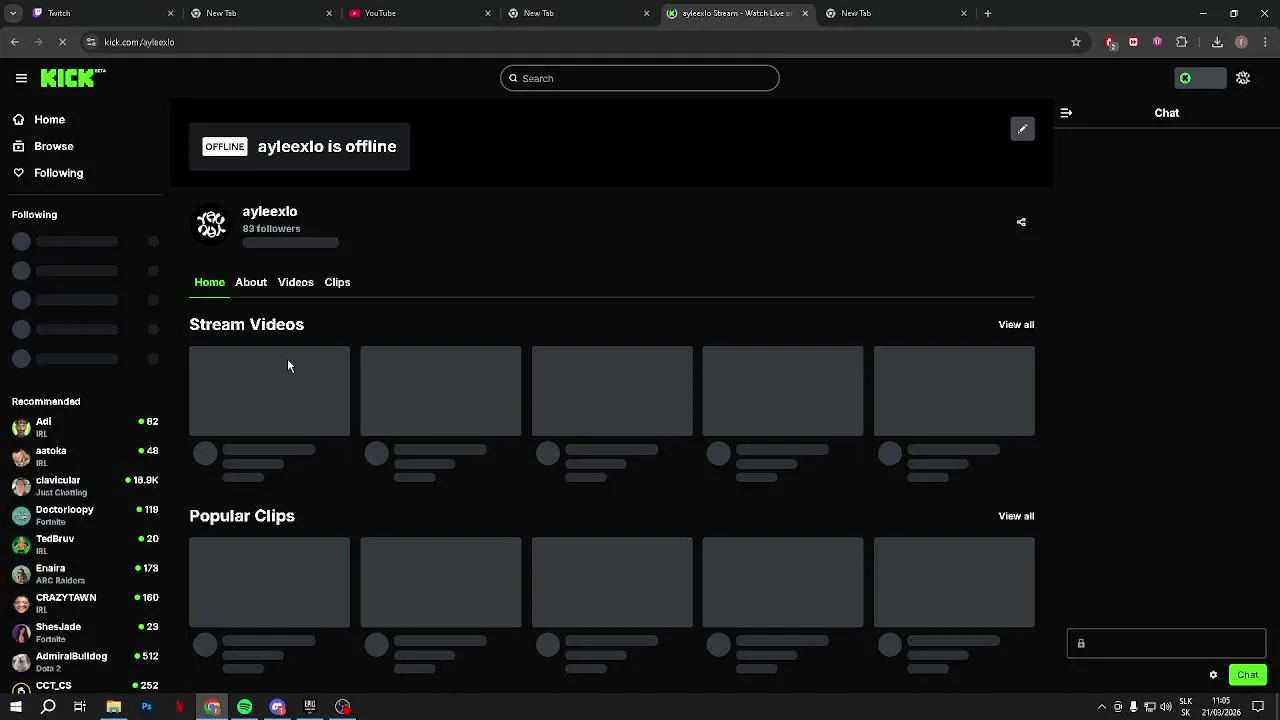This screenshot has height=720, width=1280.
Task: Open Browse in the sidebar
Action: pyautogui.click(x=54, y=146)
